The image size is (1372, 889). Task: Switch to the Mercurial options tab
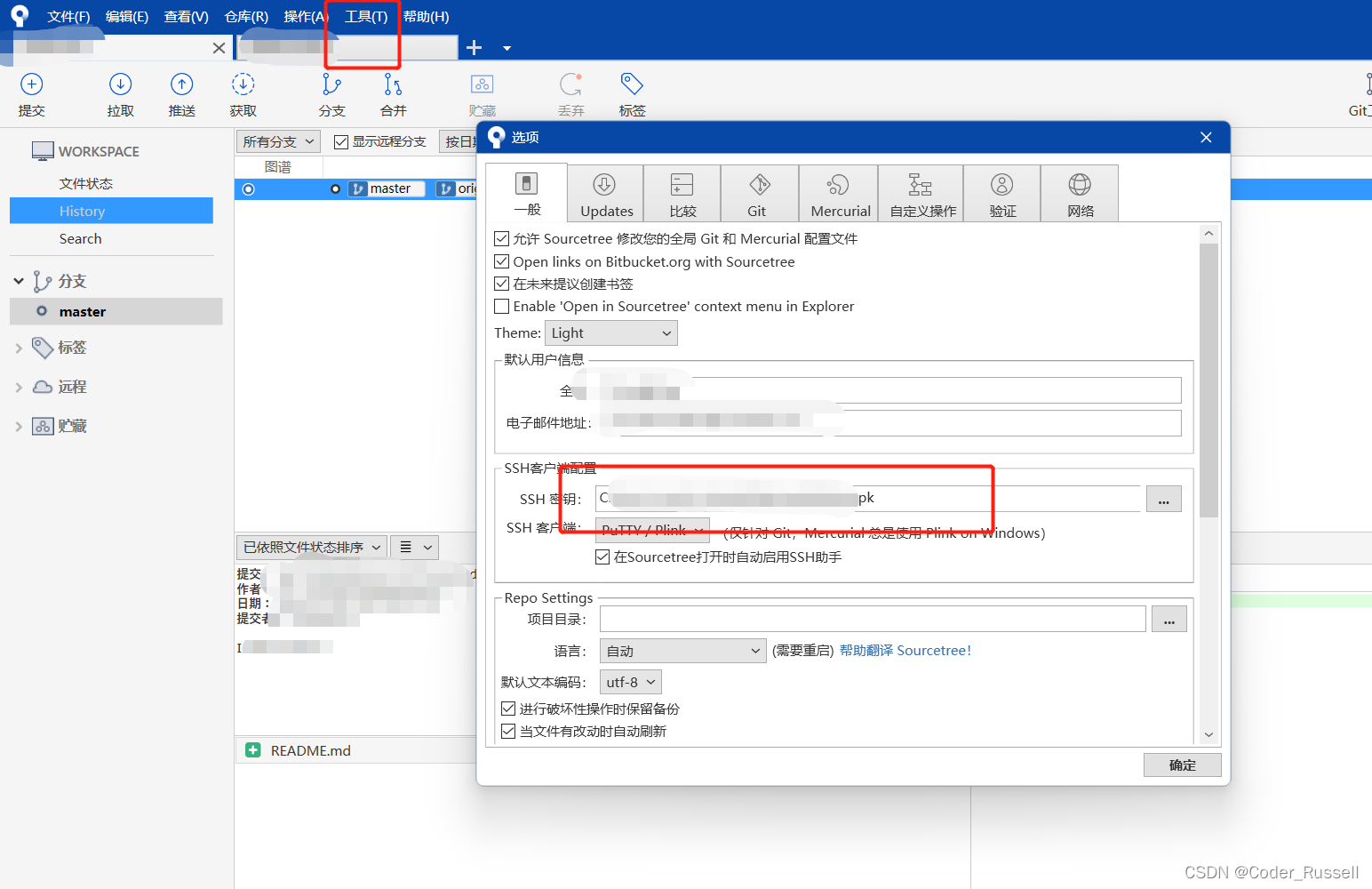tap(840, 194)
